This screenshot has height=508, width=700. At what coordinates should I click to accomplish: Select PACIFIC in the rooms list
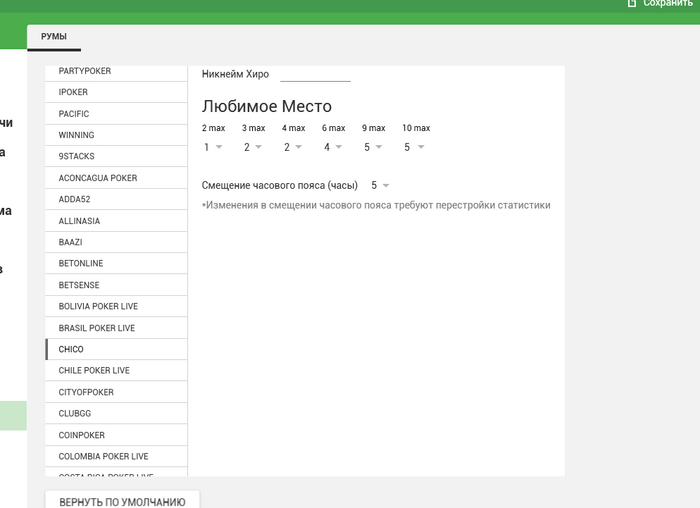pos(116,114)
